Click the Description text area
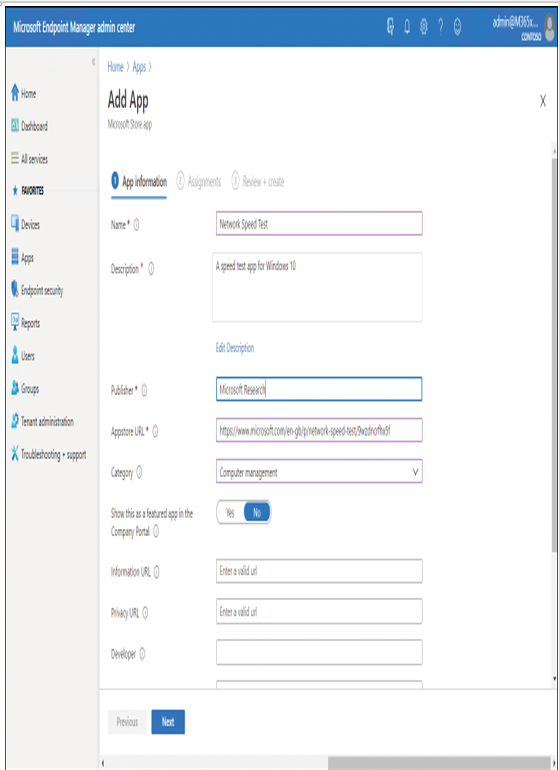The image size is (559, 770). pyautogui.click(x=317, y=287)
